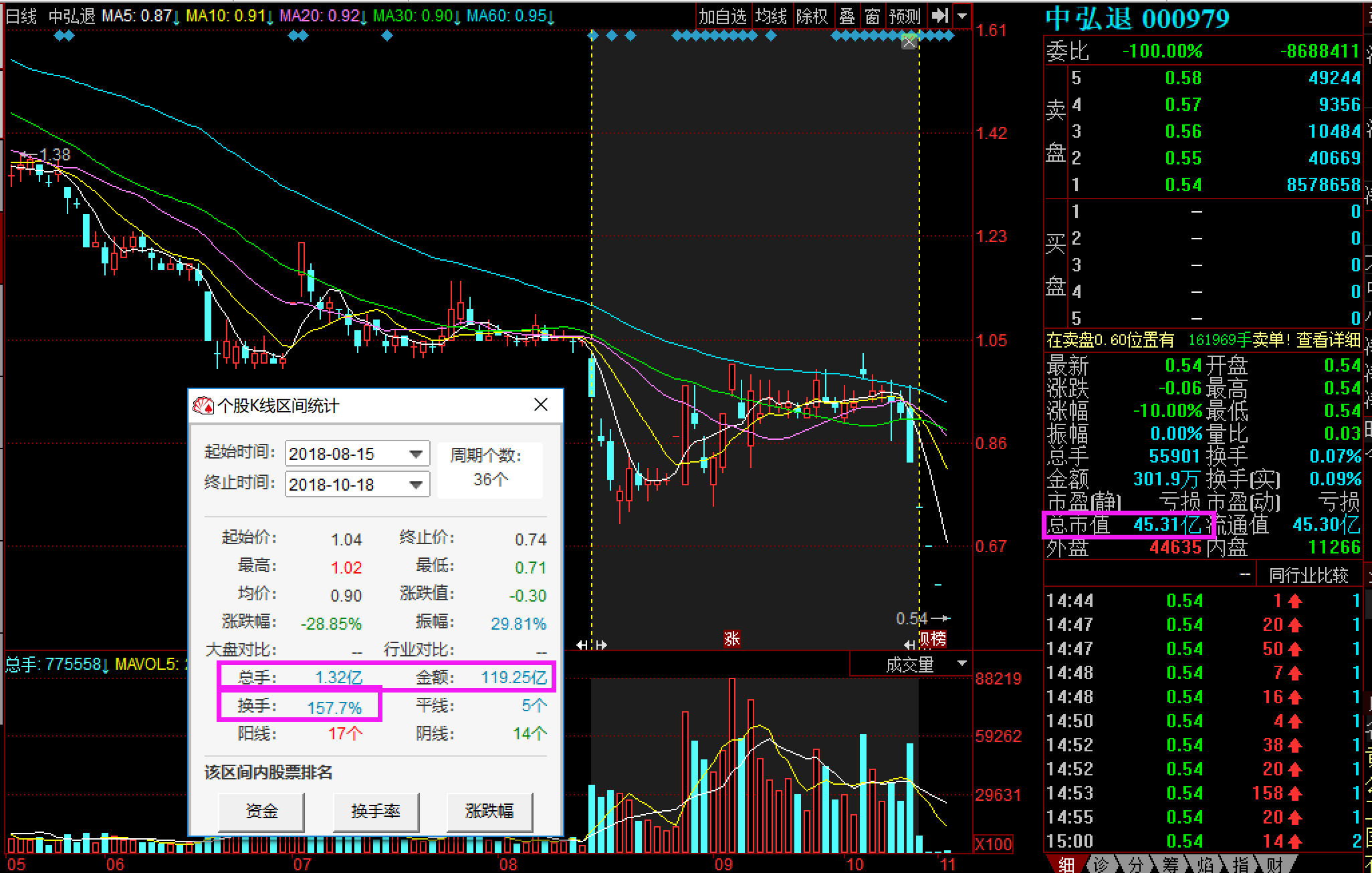
Task: Click MA60: 0.95 indicator label
Action: (511, 16)
